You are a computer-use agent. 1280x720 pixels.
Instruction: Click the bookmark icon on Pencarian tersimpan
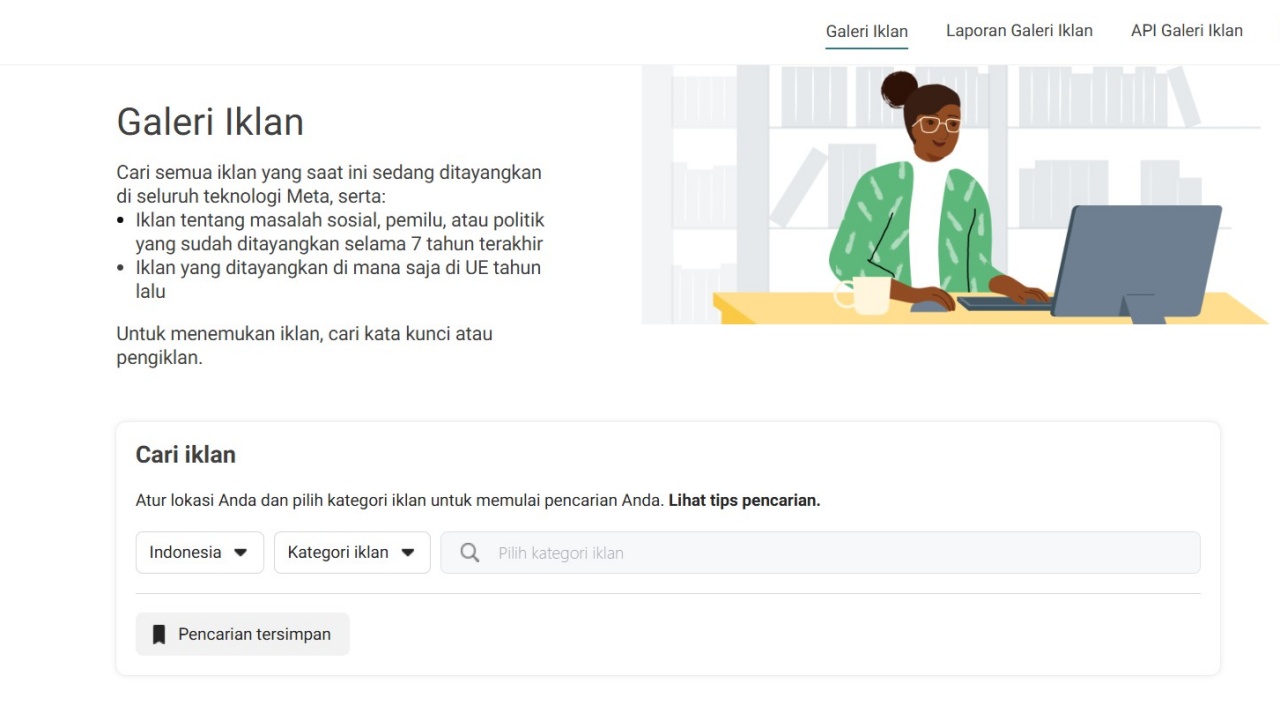160,633
